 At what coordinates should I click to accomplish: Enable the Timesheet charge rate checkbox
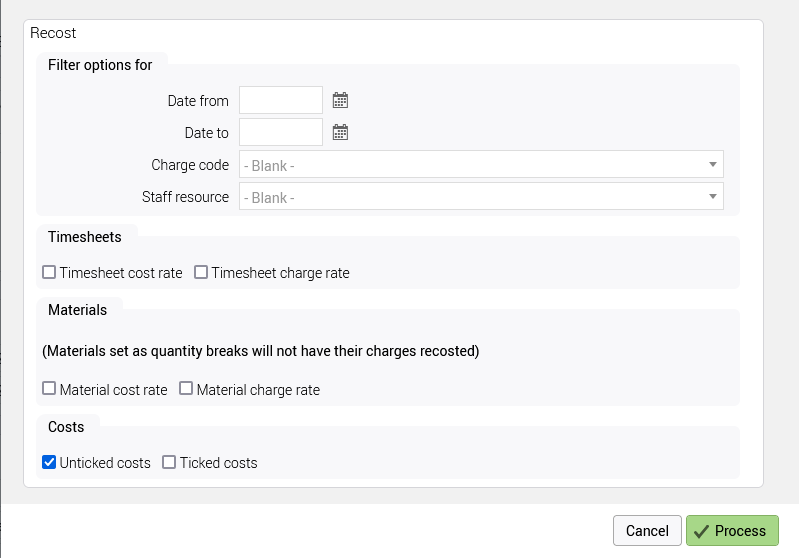coord(201,272)
